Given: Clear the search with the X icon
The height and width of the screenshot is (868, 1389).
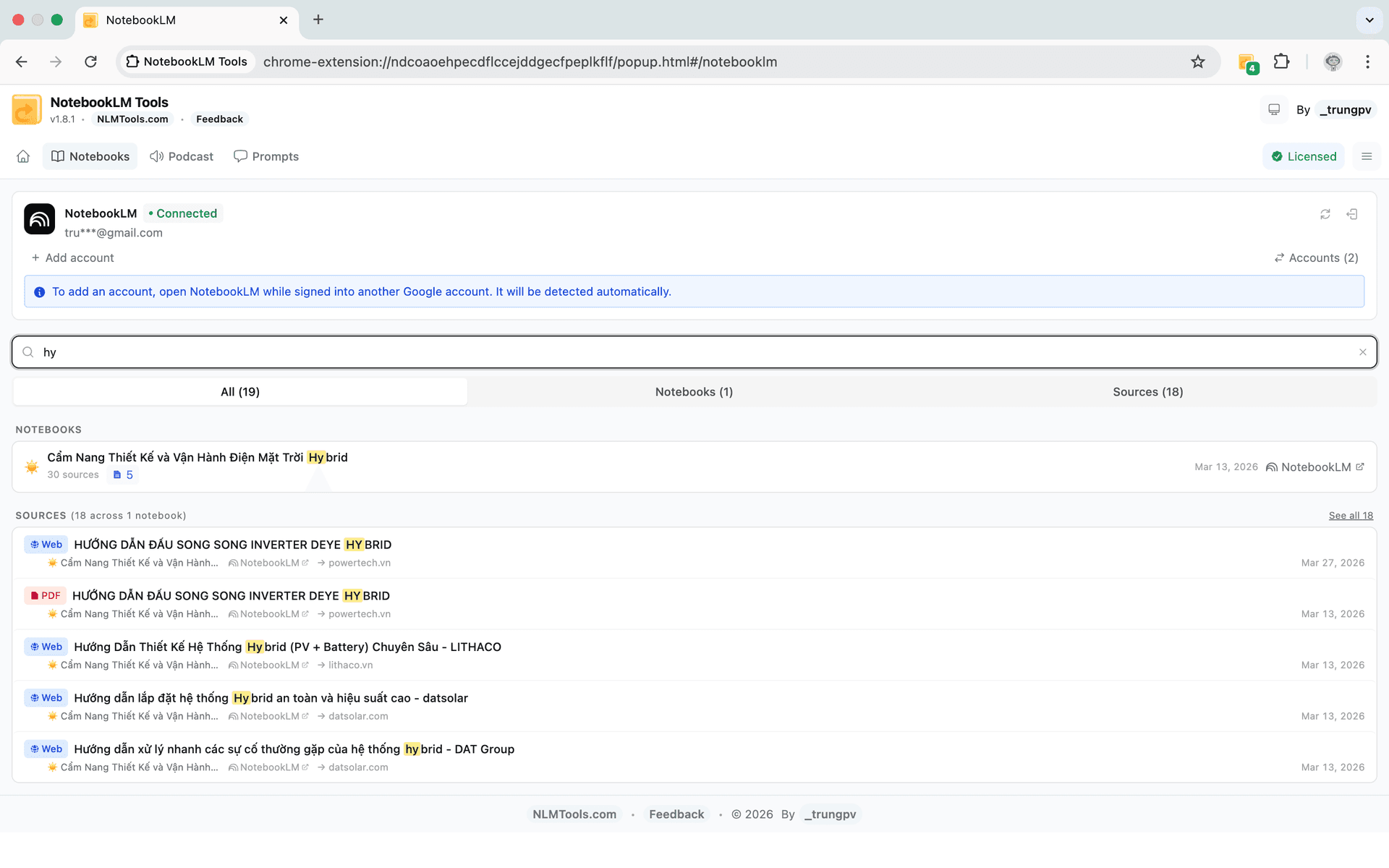Looking at the screenshot, I should click(1364, 352).
